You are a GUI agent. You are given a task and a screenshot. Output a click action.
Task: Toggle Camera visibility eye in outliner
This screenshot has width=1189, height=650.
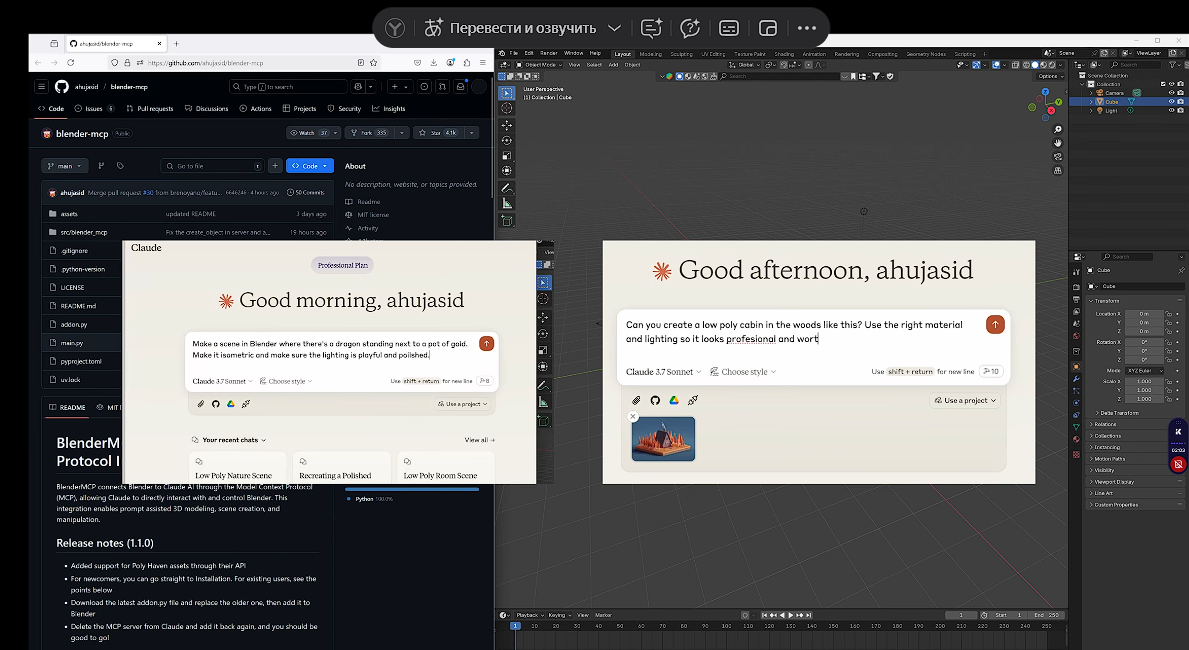pos(1171,93)
